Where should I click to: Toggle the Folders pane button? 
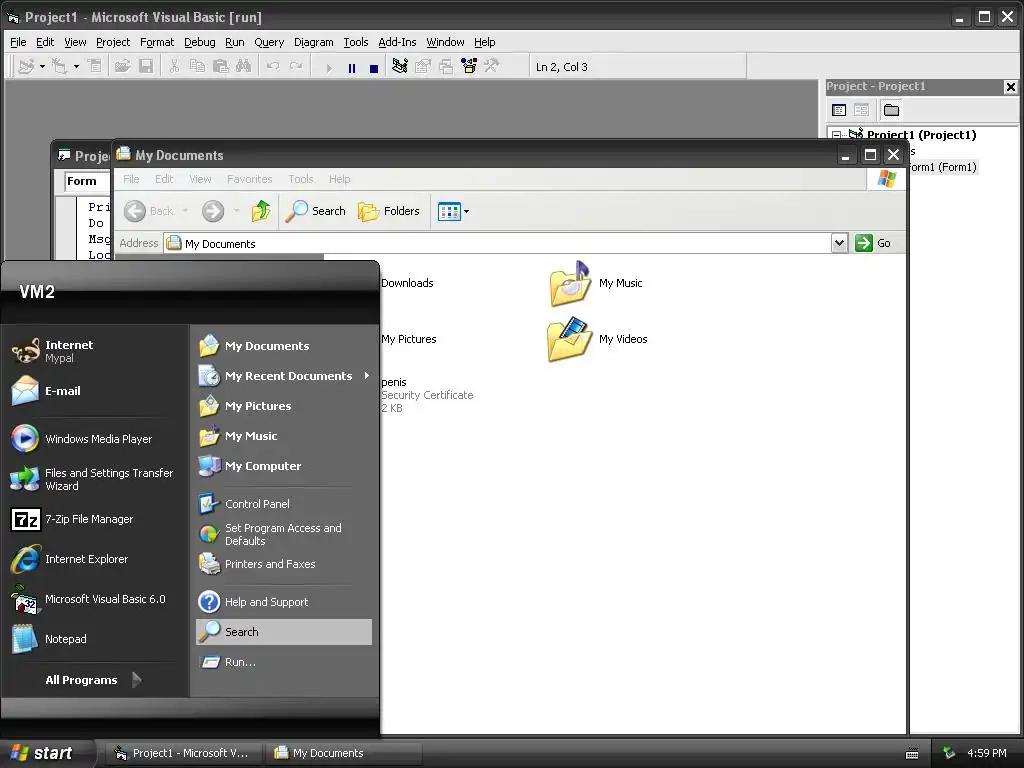tap(389, 211)
